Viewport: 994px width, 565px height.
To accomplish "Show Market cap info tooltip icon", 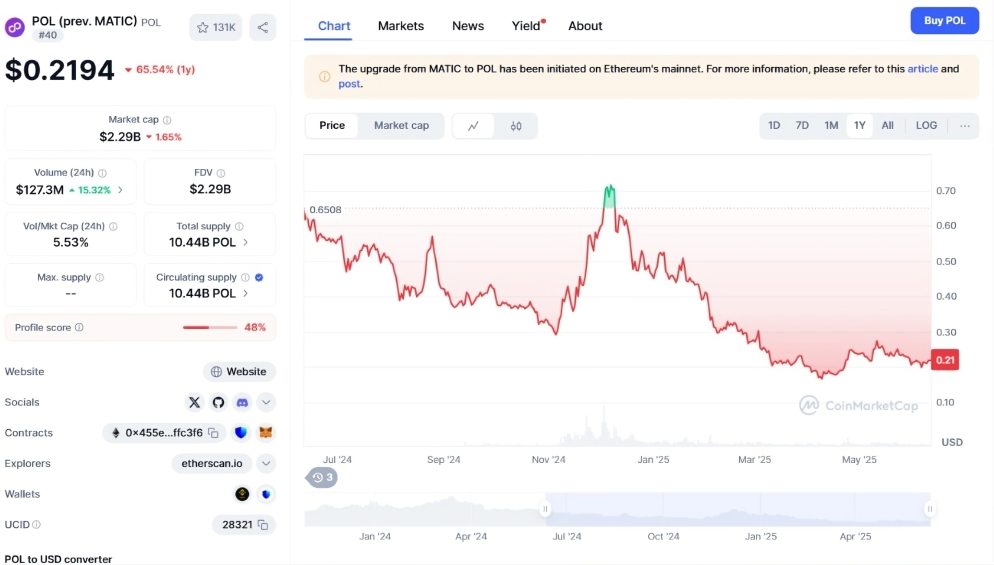I will [x=167, y=120].
